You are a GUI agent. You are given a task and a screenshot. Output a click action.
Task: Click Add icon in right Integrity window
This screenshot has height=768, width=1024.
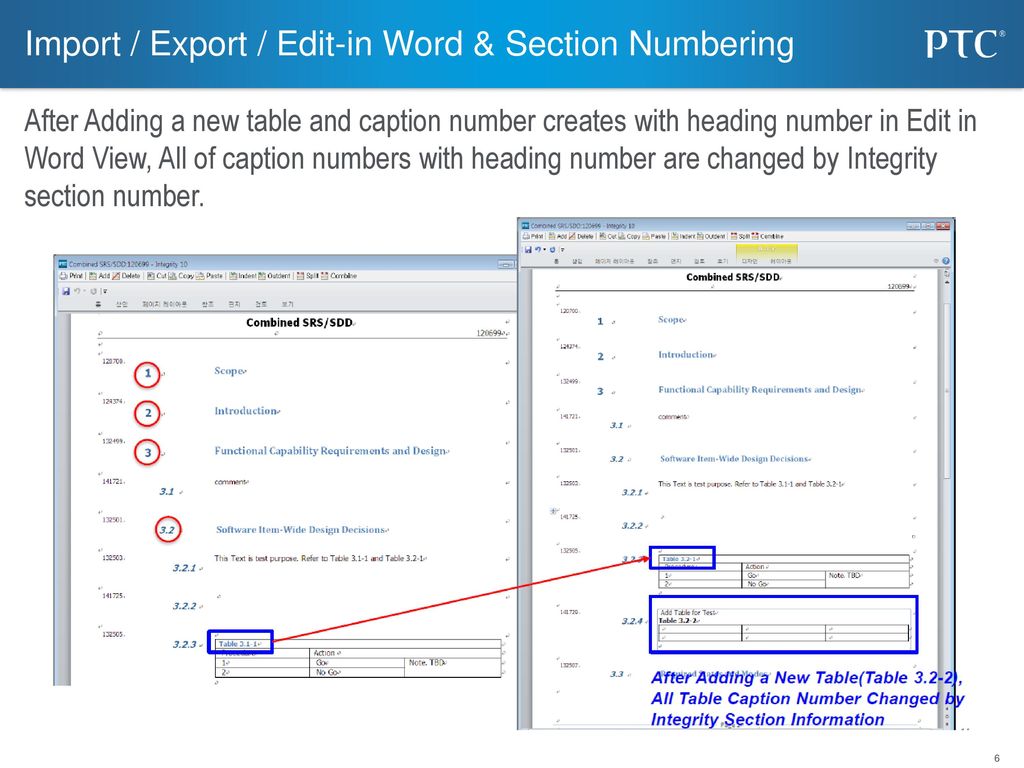(552, 236)
